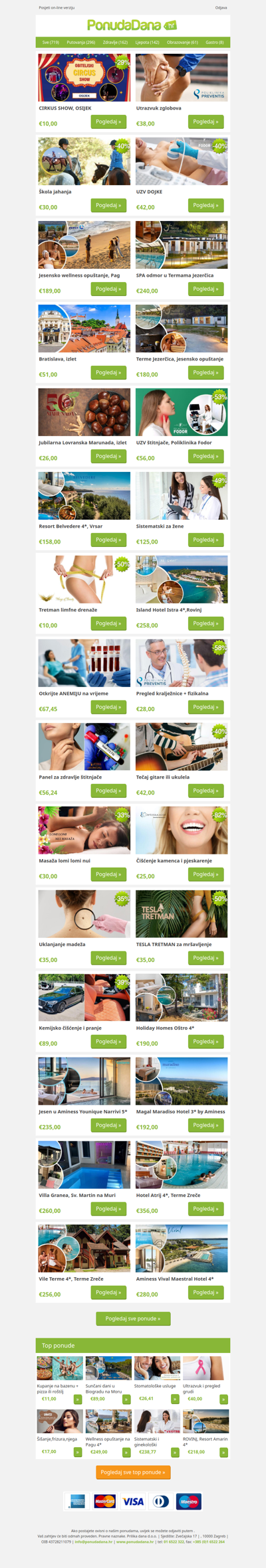Click arrow button for Stomatološke usluge offer
The width and height of the screenshot is (266, 1568).
point(175,1399)
